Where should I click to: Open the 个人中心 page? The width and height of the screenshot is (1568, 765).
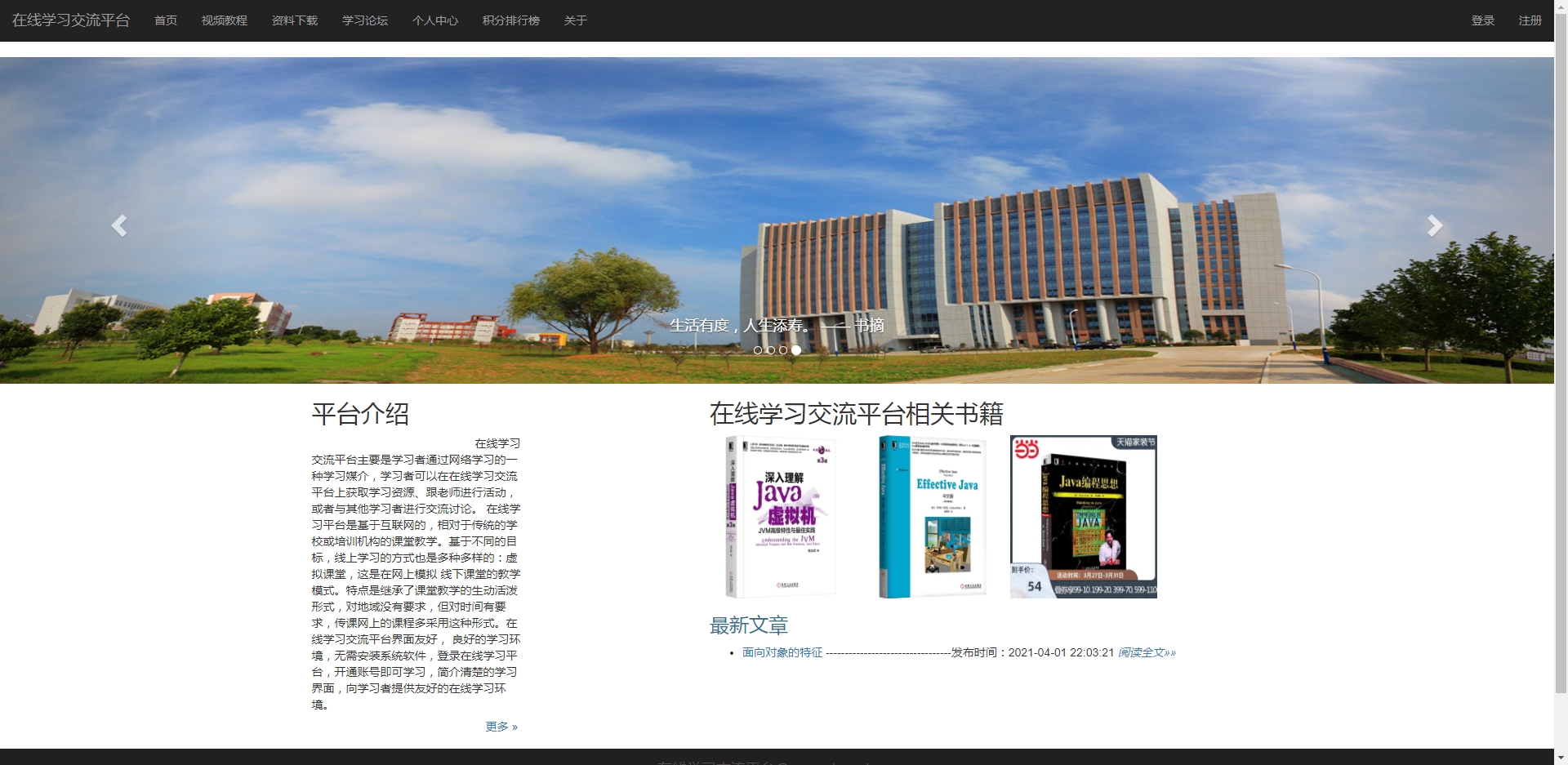click(435, 20)
